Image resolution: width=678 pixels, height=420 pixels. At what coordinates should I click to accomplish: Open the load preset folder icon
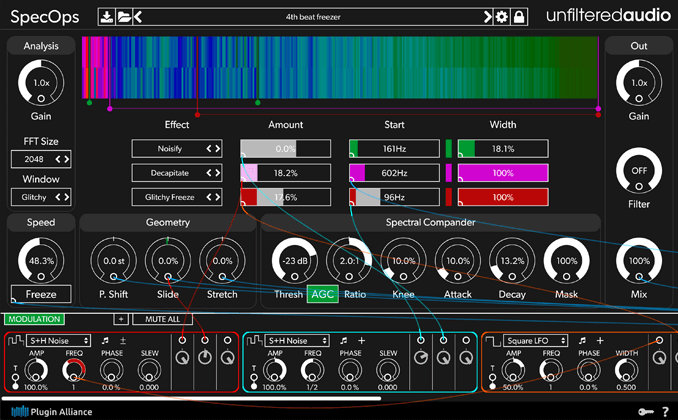point(123,17)
